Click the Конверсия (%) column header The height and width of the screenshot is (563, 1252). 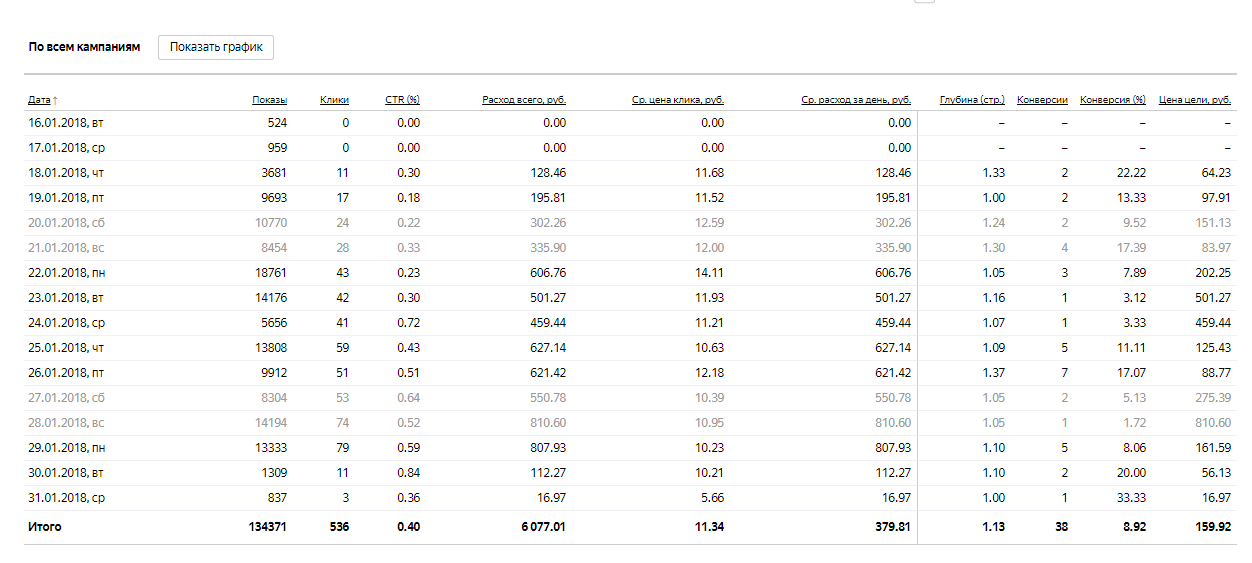[1113, 100]
